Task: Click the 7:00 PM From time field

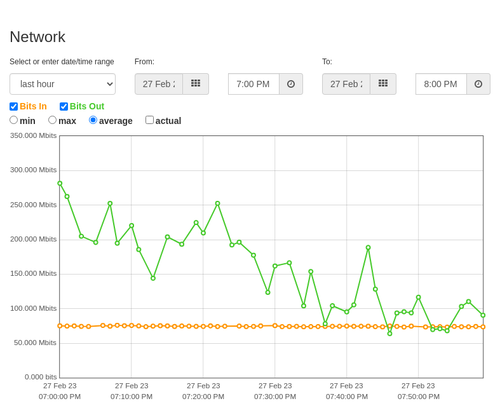Action: tap(254, 84)
